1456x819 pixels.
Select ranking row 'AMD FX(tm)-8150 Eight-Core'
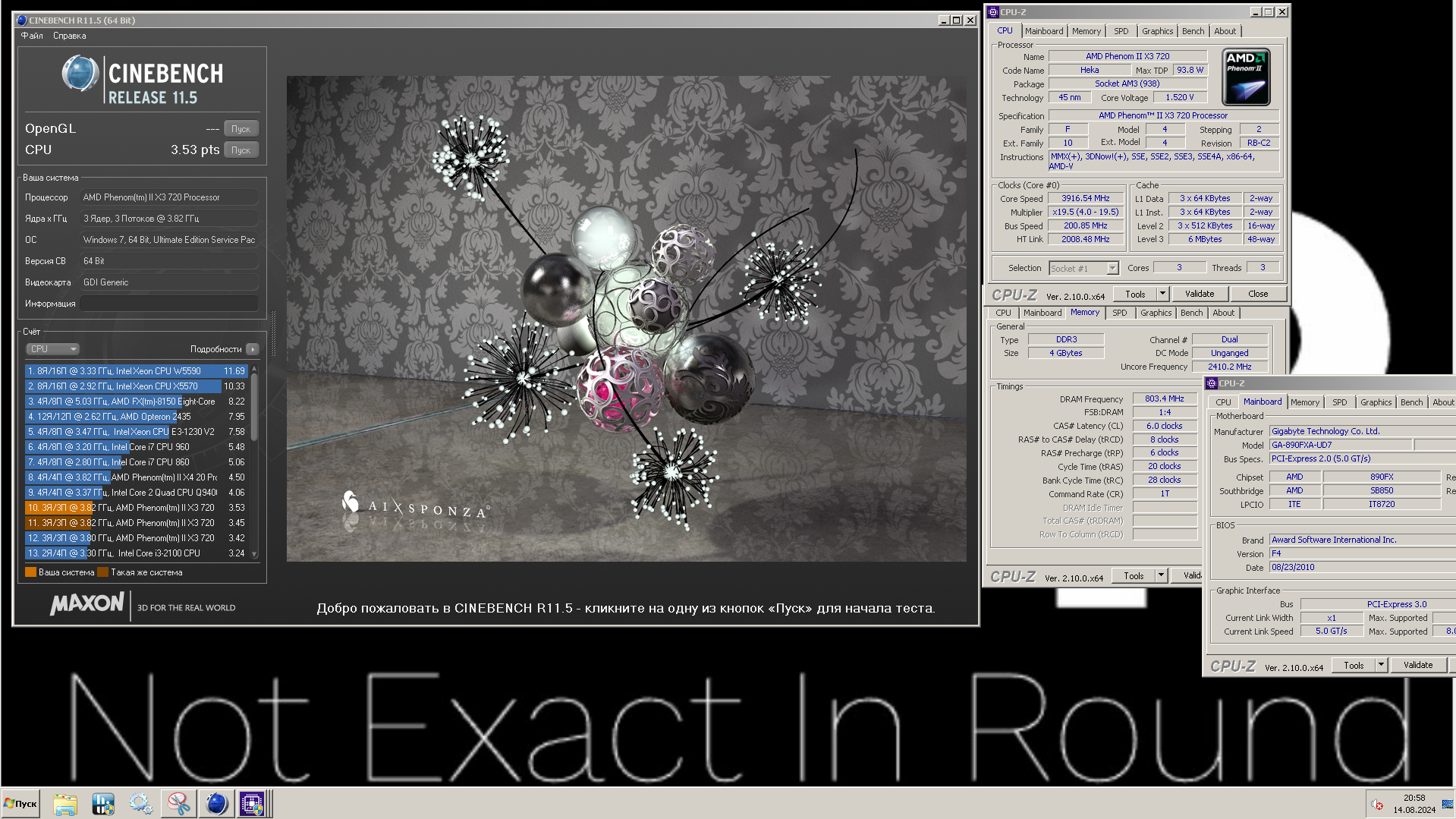[137, 402]
